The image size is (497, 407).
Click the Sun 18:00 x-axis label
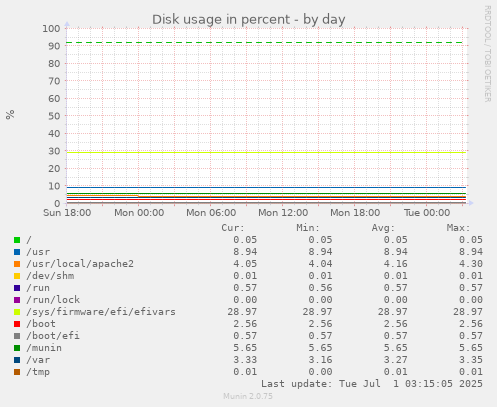coord(67,213)
